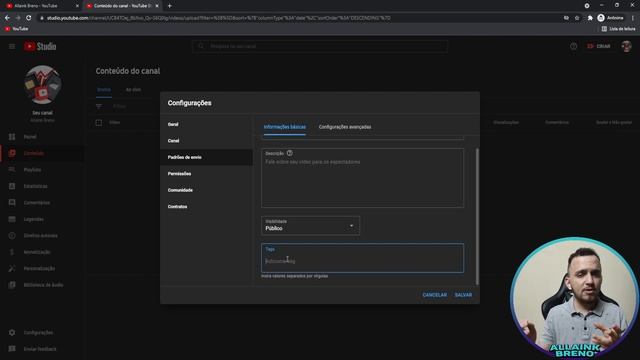
Task: Click the browser forward arrow
Action: (18, 18)
